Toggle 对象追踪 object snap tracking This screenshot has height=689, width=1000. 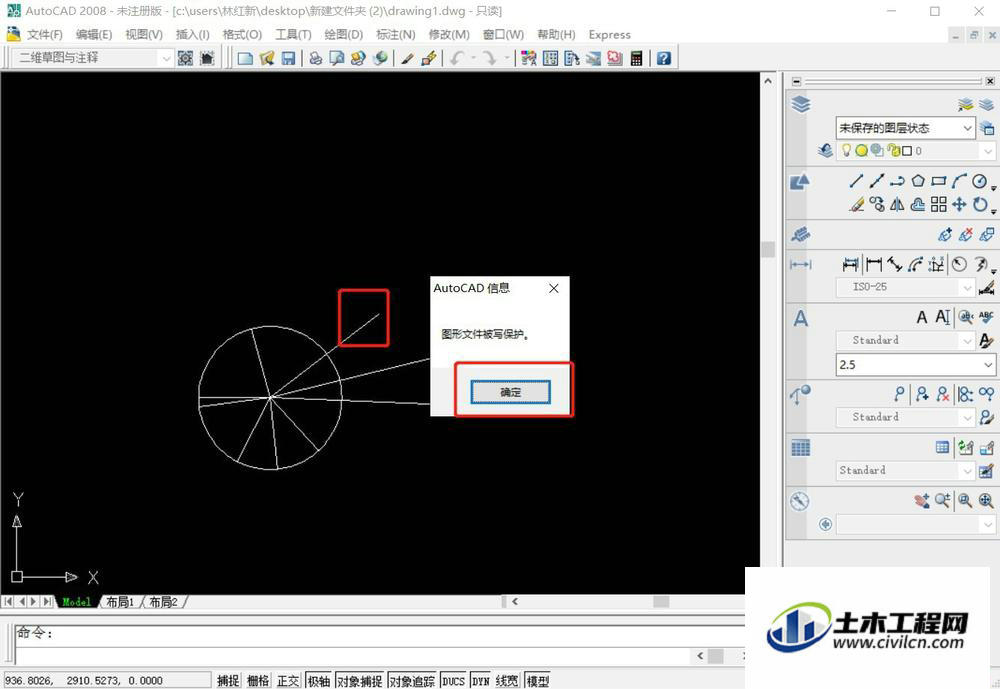point(412,681)
